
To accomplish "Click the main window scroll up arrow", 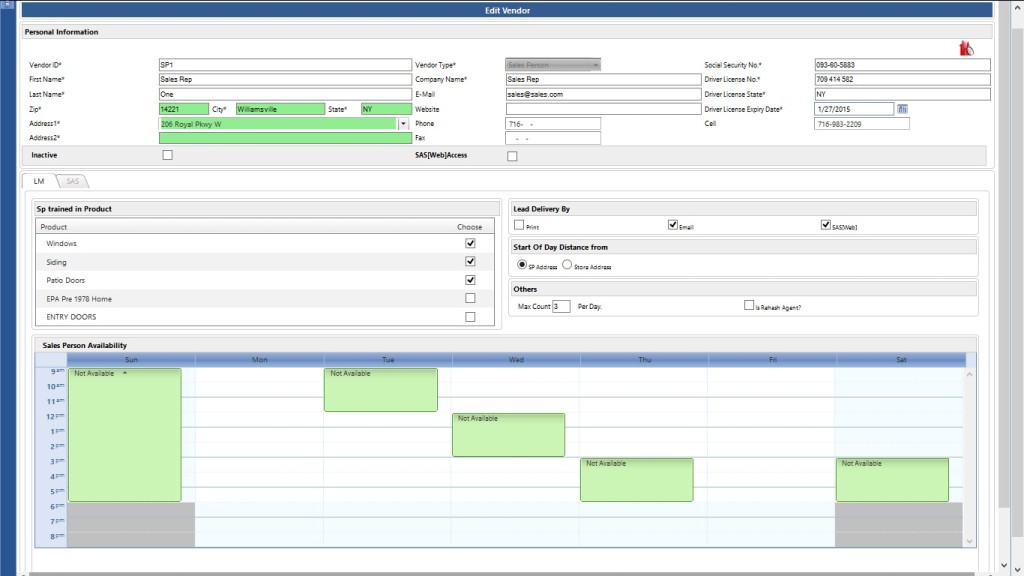I will point(1017,7).
